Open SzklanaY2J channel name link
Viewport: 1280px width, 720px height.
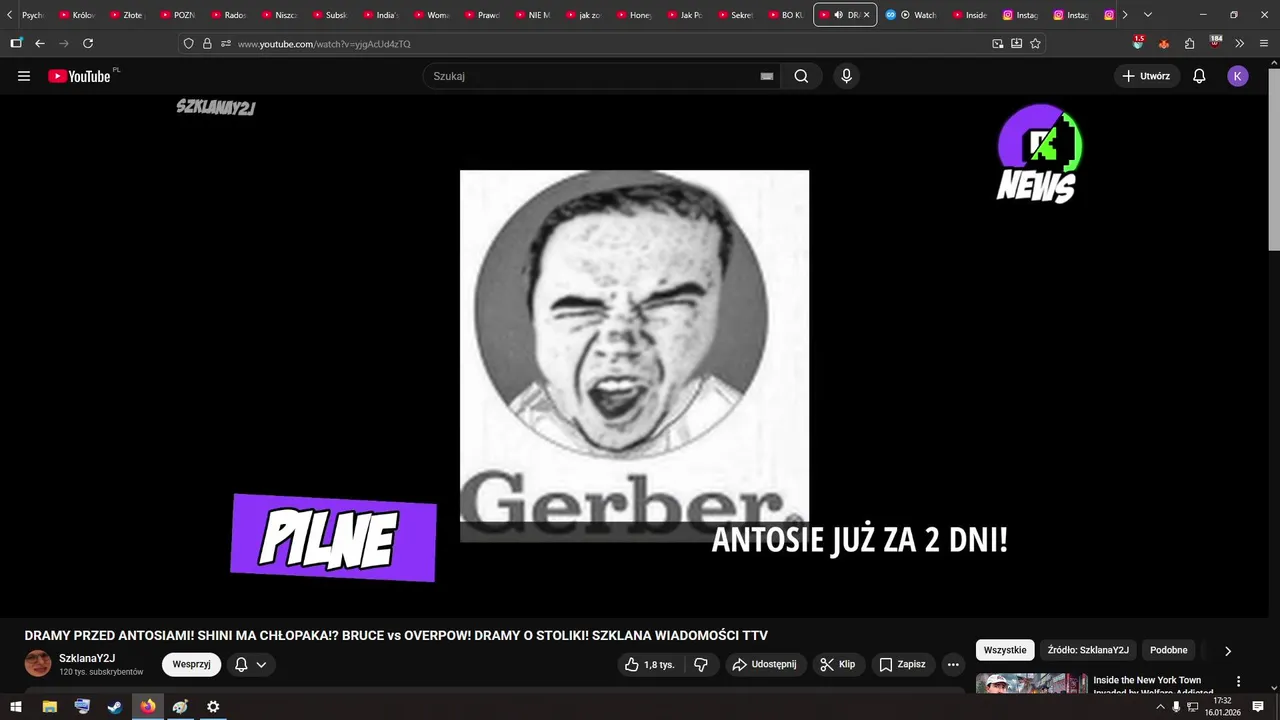coord(87,658)
